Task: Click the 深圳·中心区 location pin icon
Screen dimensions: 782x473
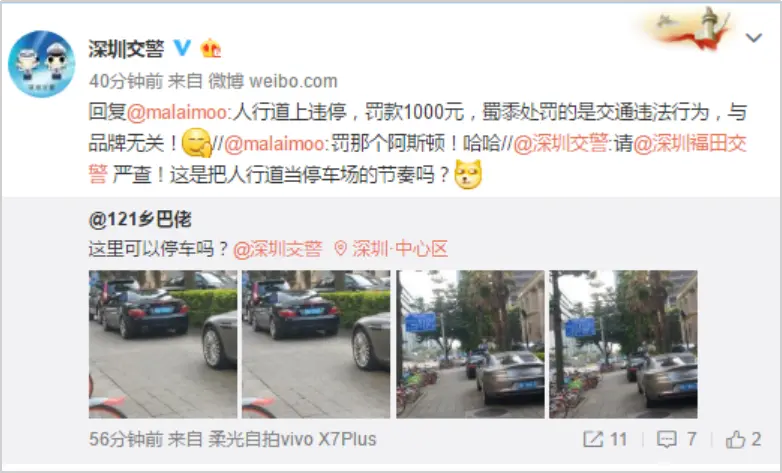Action: (x=340, y=248)
